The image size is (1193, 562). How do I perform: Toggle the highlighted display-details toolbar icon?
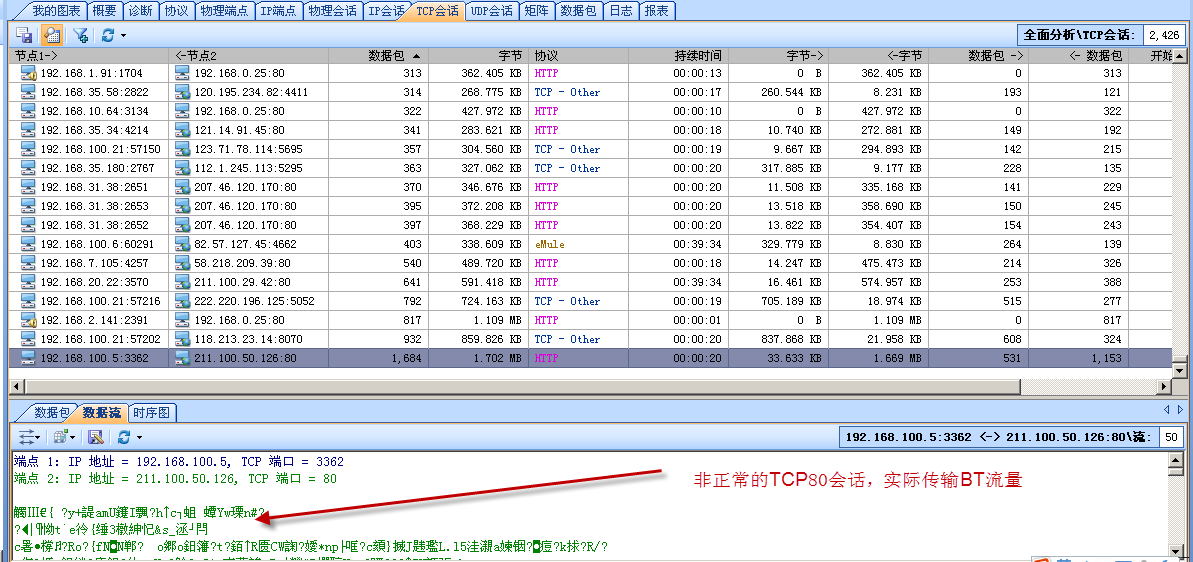tap(51, 35)
